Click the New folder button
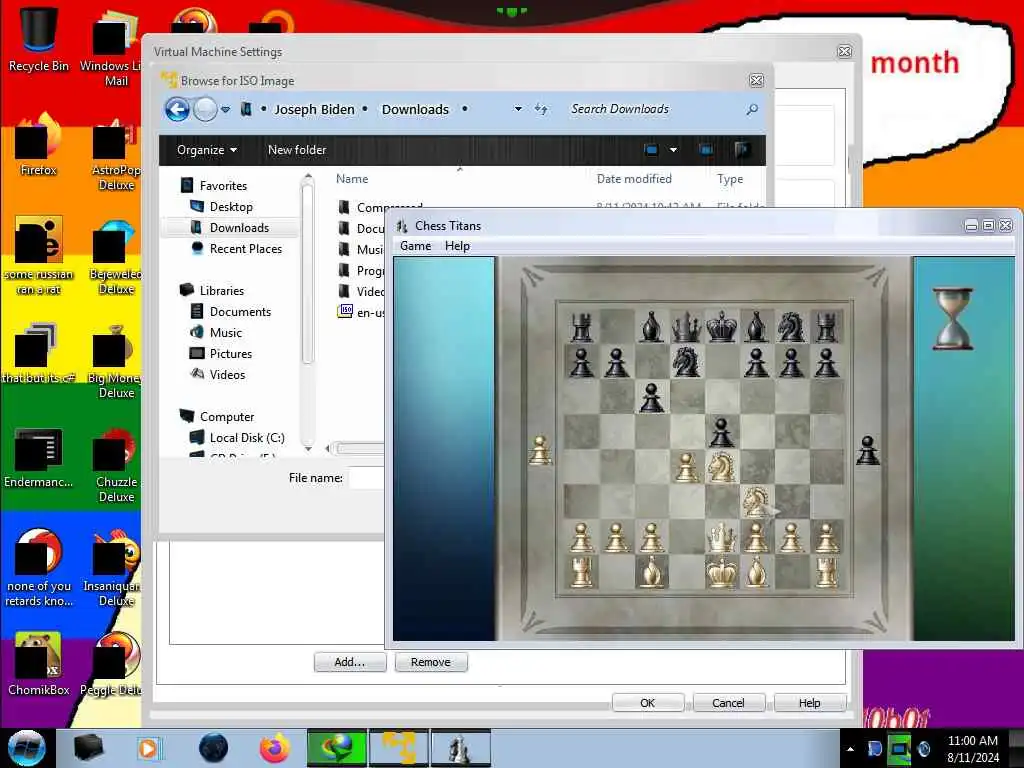1024x768 pixels. pos(296,150)
